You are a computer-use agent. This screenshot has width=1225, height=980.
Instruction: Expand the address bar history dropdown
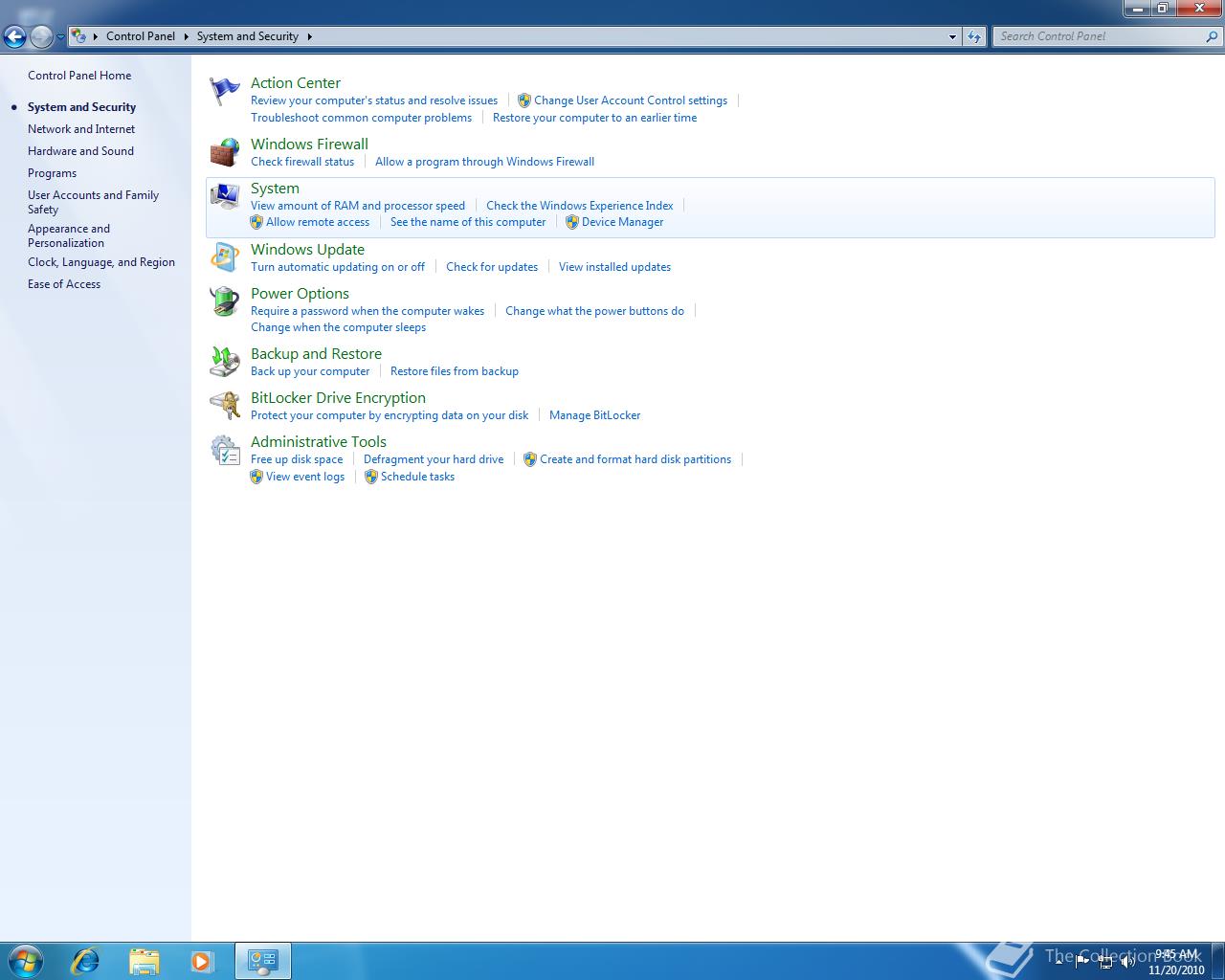[952, 36]
